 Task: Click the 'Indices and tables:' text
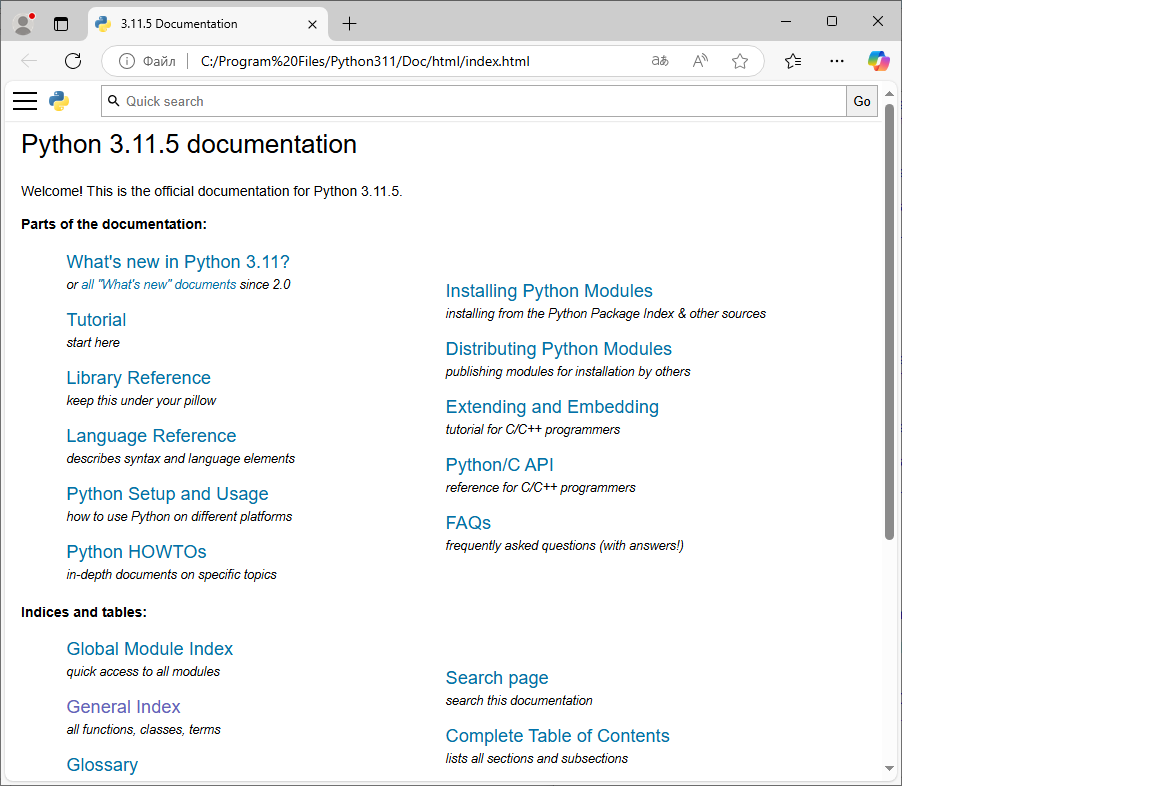coord(84,613)
